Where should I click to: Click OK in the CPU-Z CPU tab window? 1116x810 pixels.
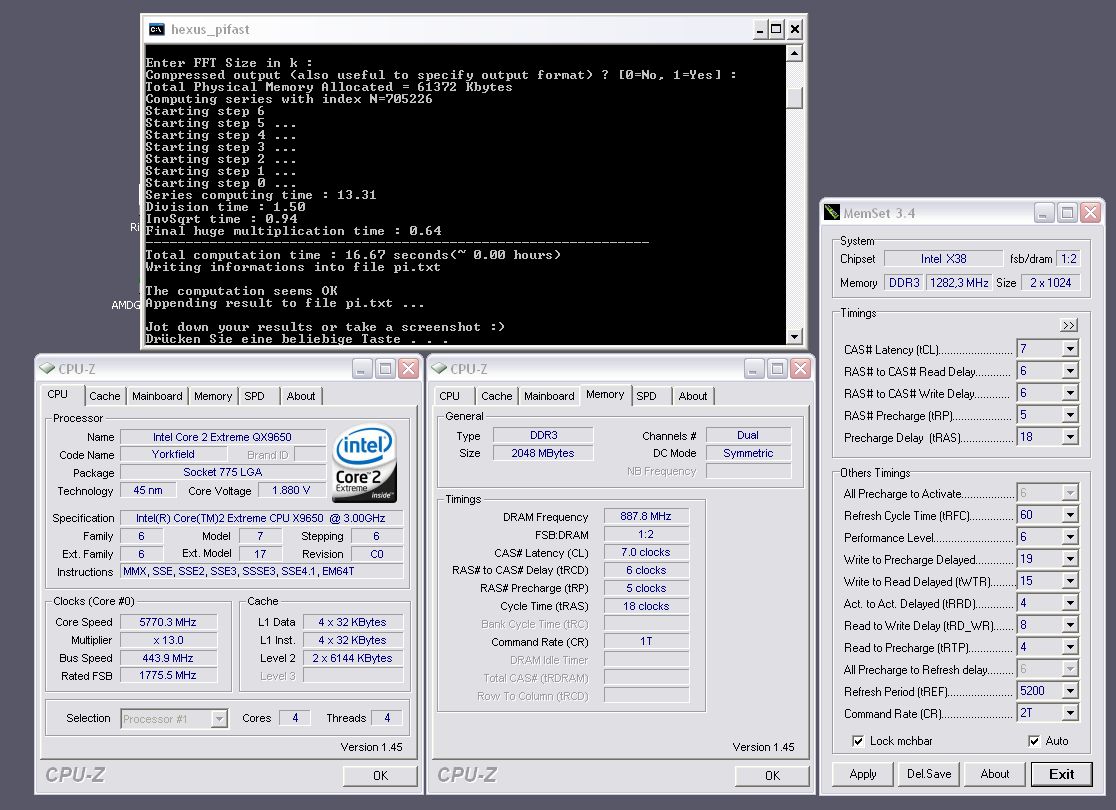tap(380, 775)
